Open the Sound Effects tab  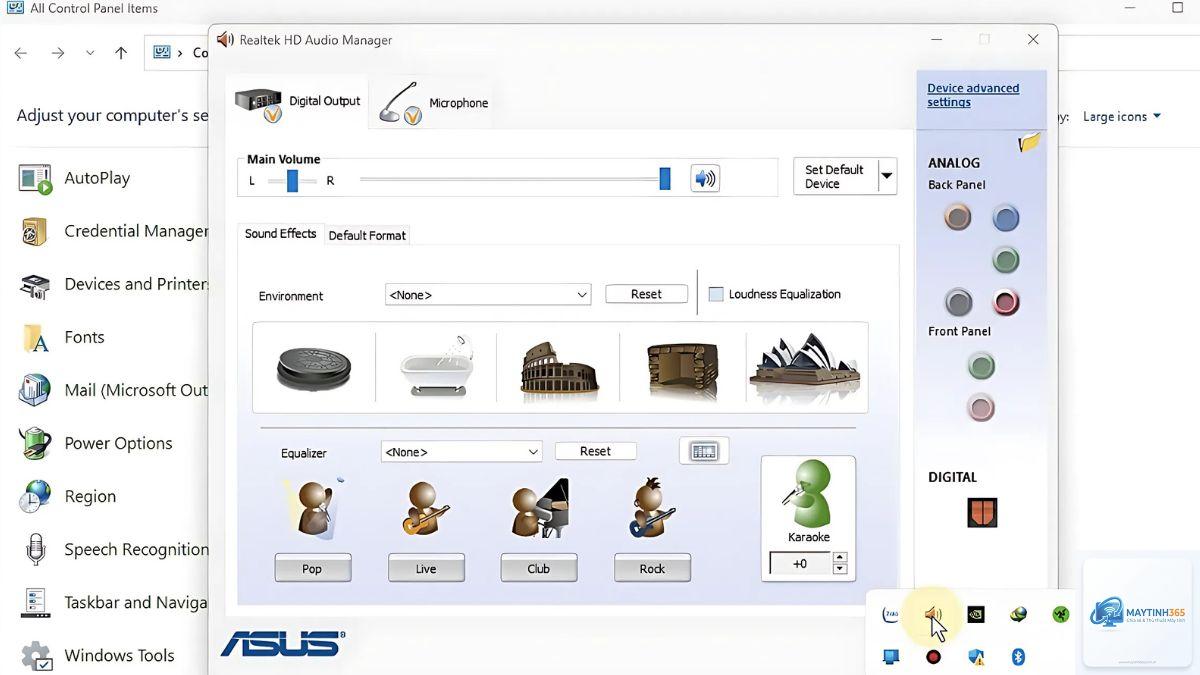(280, 234)
